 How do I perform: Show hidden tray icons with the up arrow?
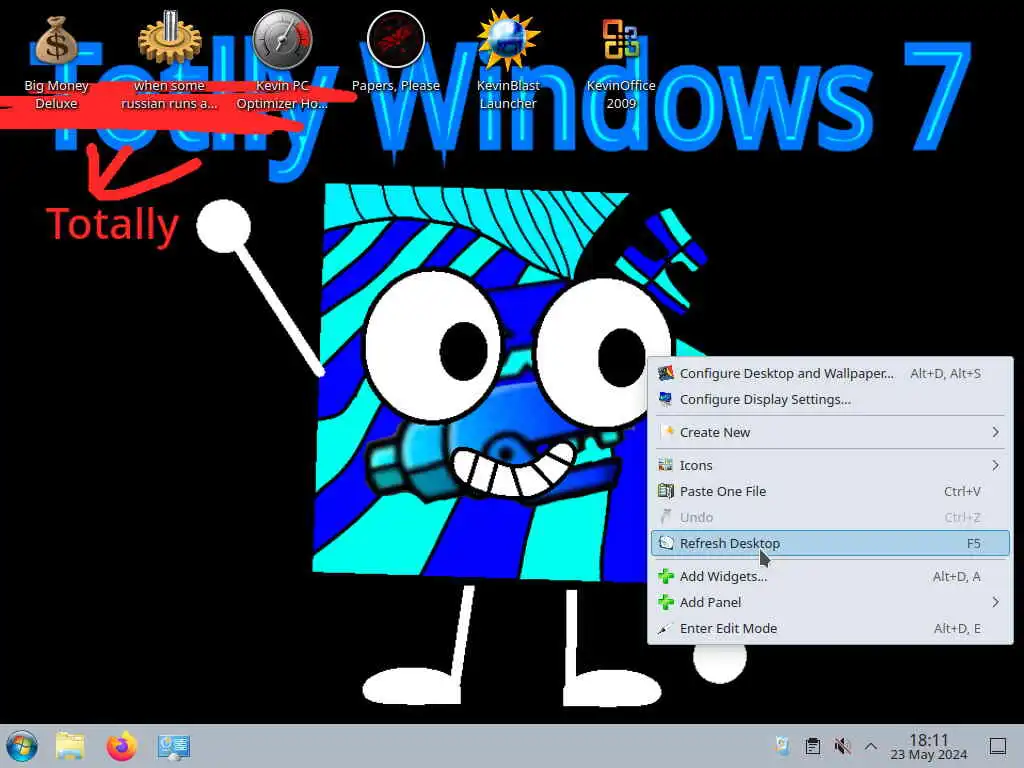871,746
